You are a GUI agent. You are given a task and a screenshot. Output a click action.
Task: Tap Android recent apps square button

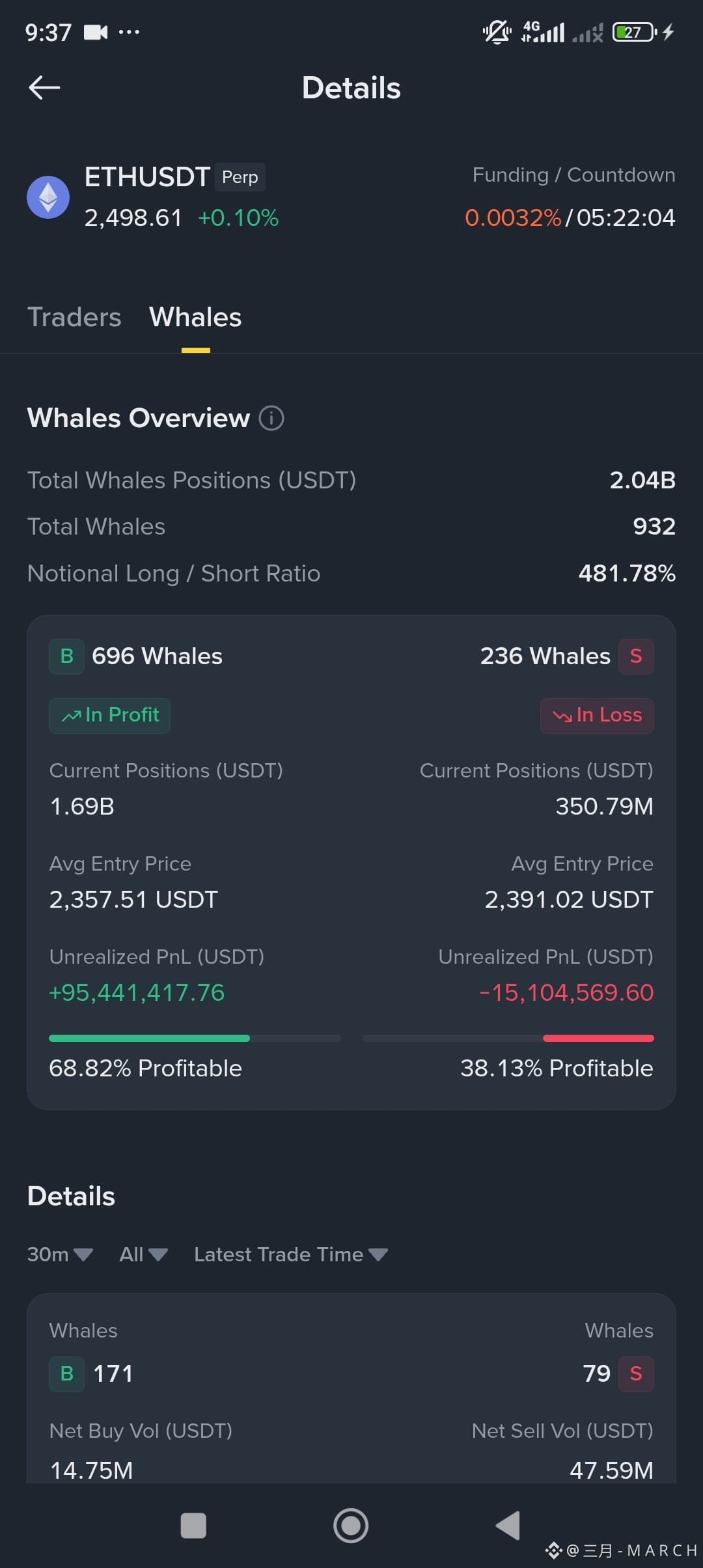pos(193,1526)
